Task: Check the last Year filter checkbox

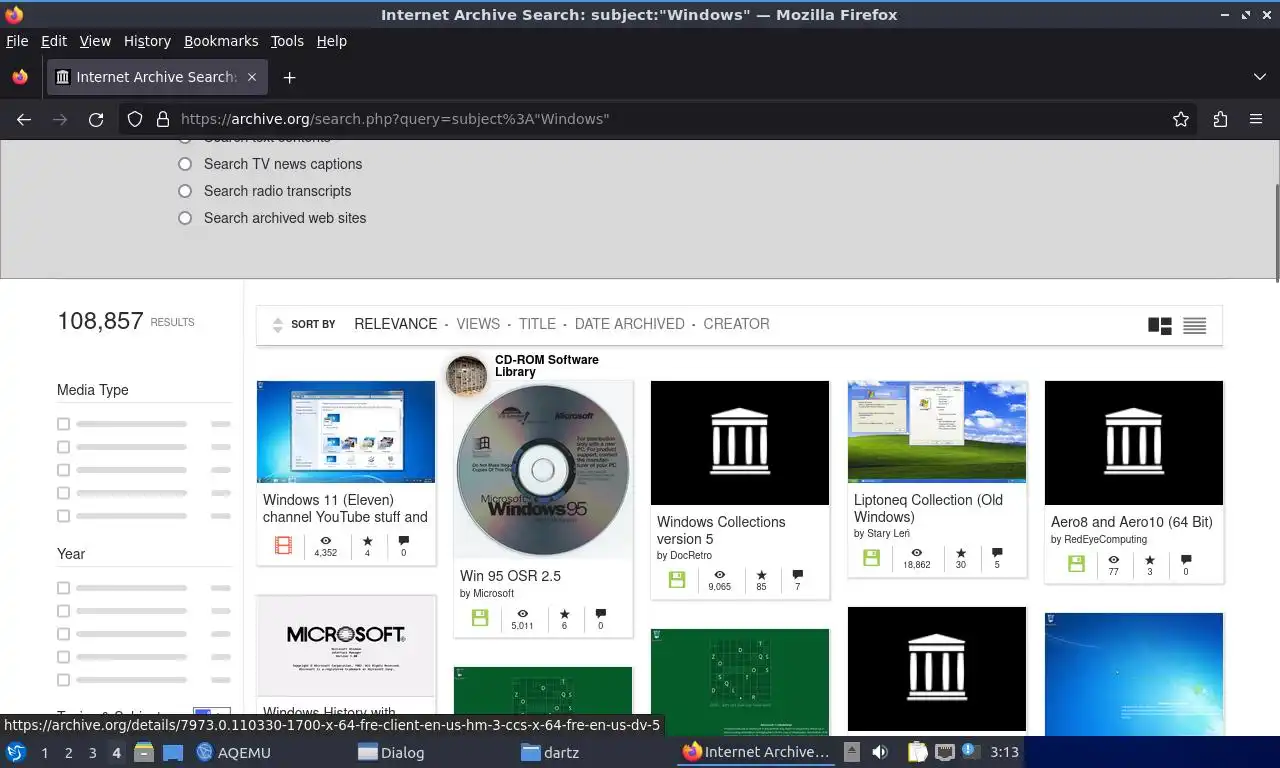Action: tap(64, 680)
